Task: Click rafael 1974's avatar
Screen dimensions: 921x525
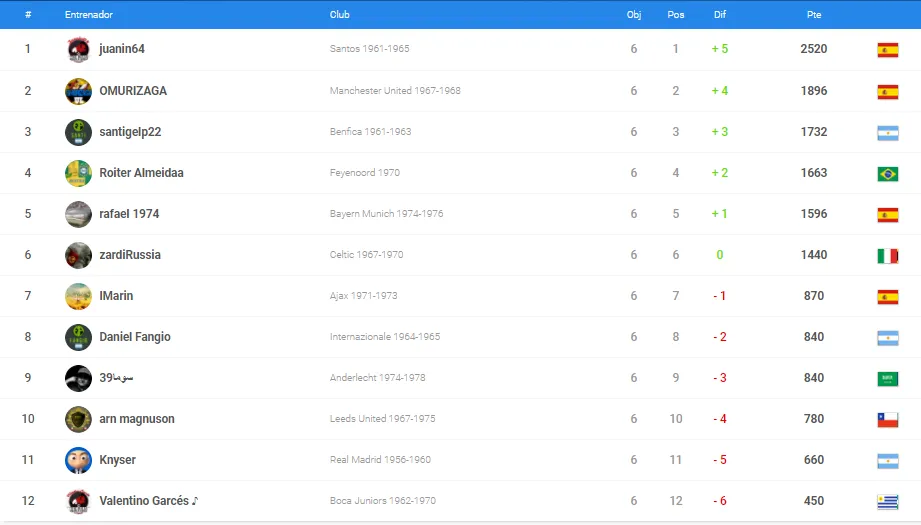Action: (78, 214)
